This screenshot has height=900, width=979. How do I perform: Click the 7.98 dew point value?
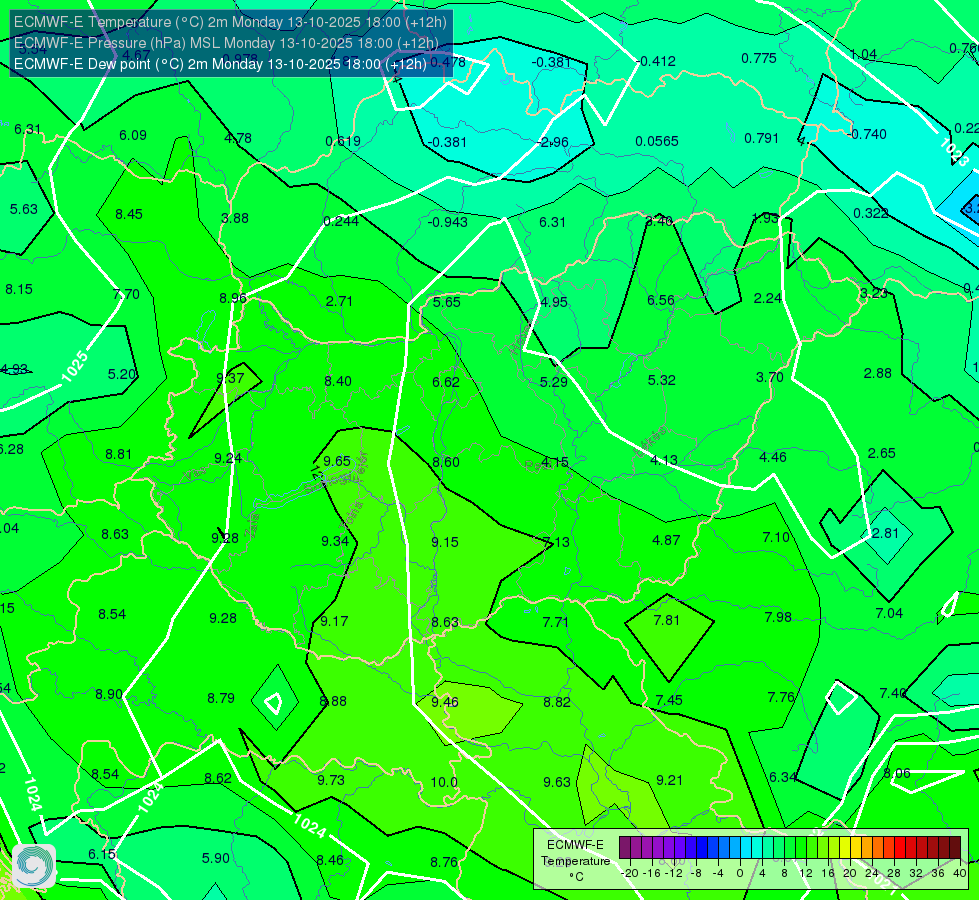click(x=778, y=617)
